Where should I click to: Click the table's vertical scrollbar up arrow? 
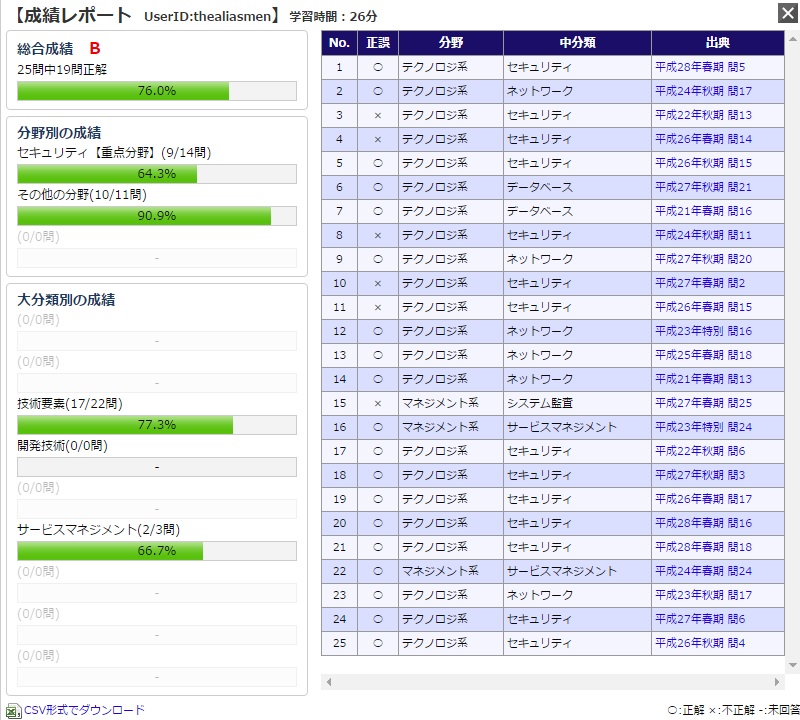793,39
